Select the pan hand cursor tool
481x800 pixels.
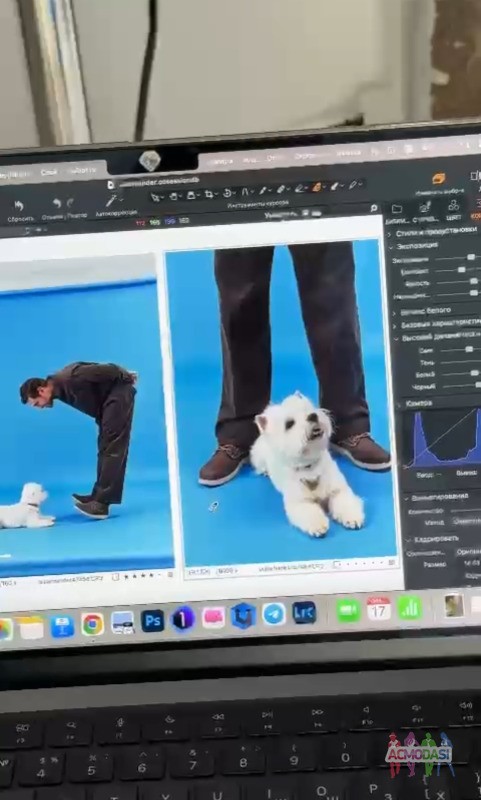[x=173, y=195]
